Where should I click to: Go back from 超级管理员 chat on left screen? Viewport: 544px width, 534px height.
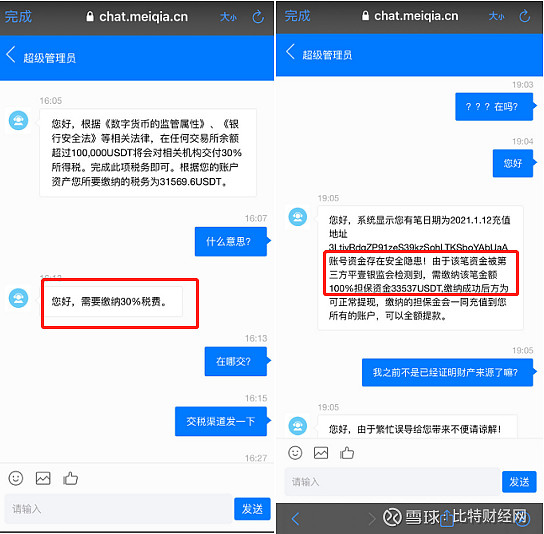click(x=11, y=54)
